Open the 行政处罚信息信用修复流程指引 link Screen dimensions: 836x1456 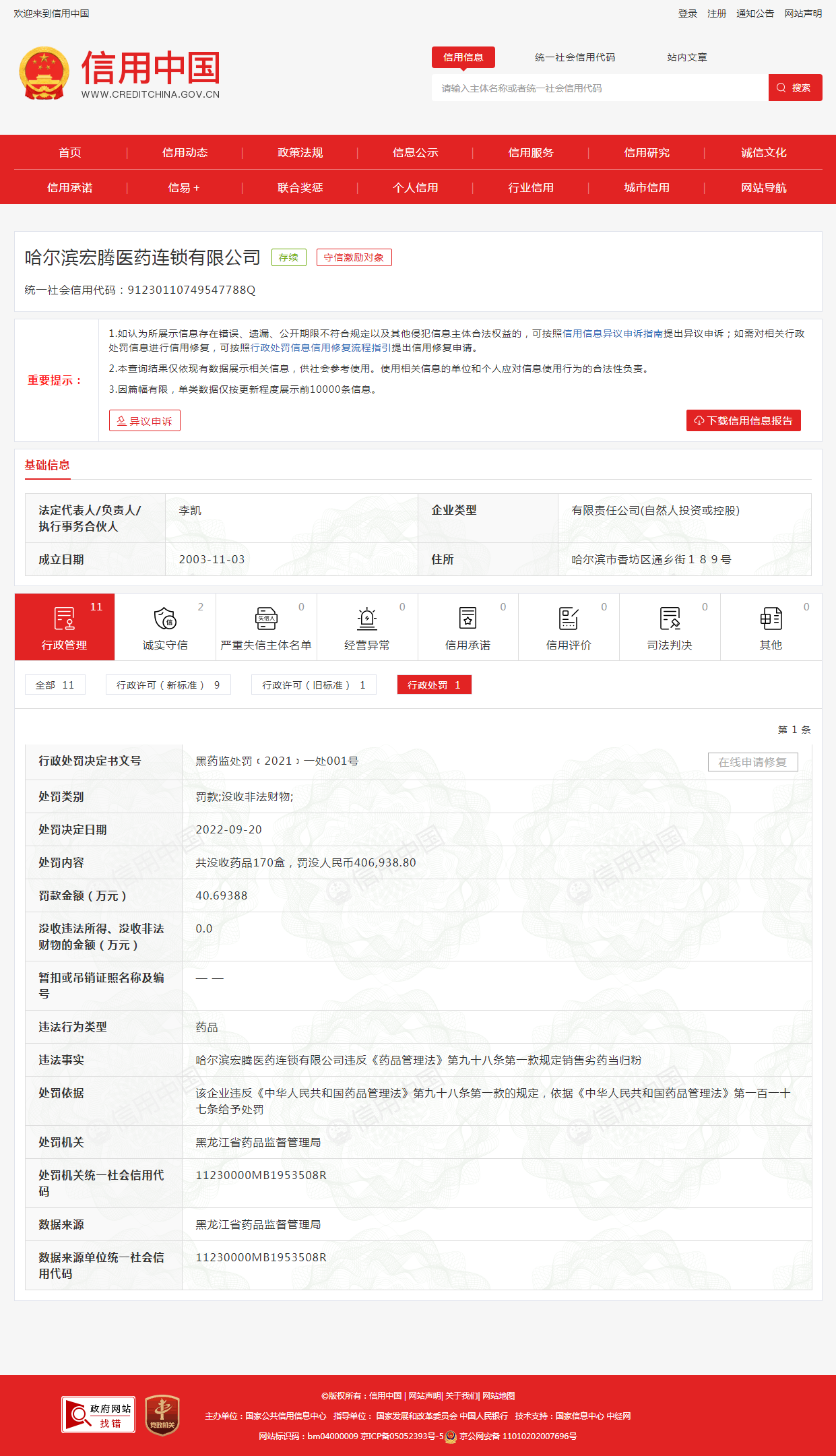pos(321,348)
